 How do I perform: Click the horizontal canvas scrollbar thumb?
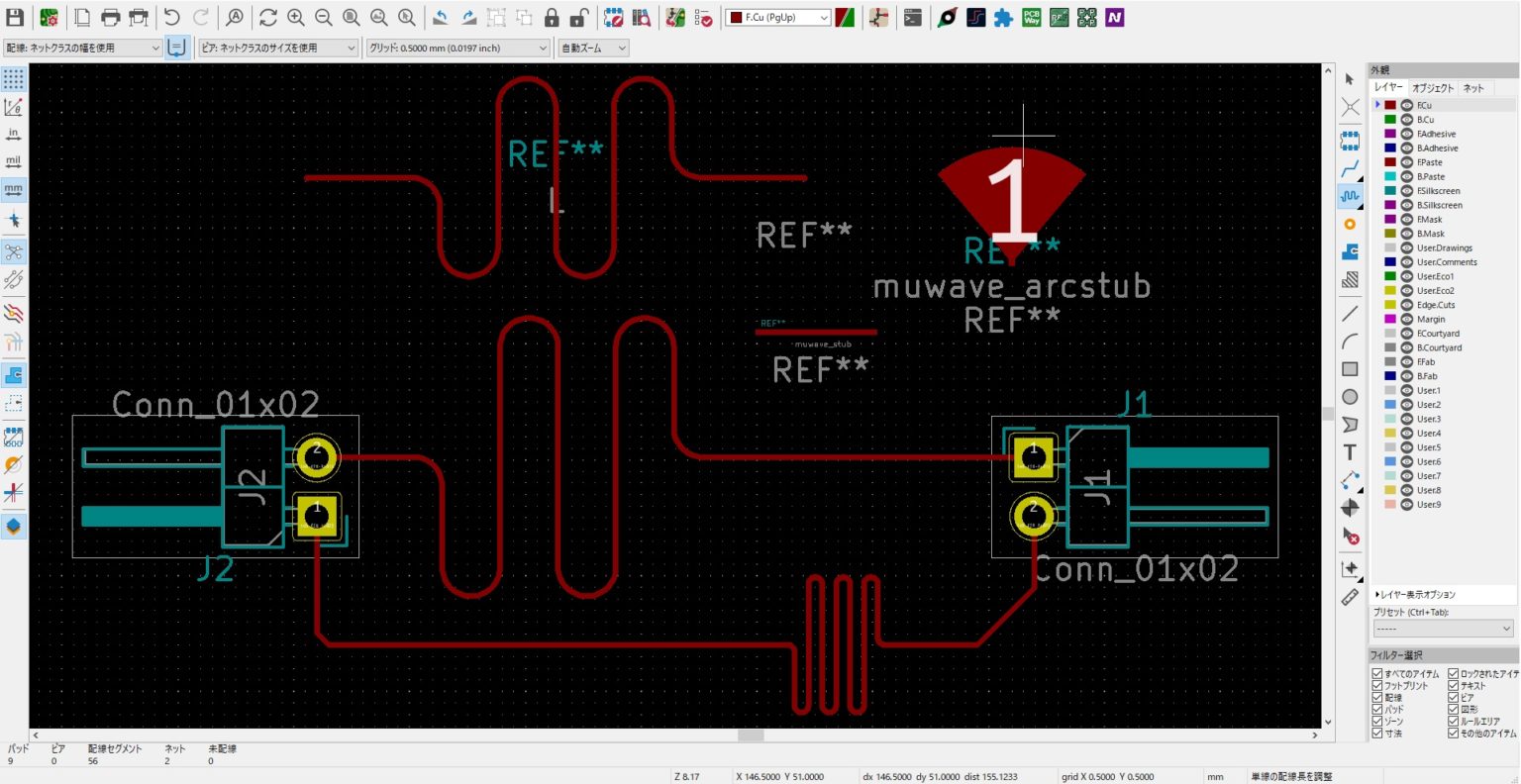(751, 735)
